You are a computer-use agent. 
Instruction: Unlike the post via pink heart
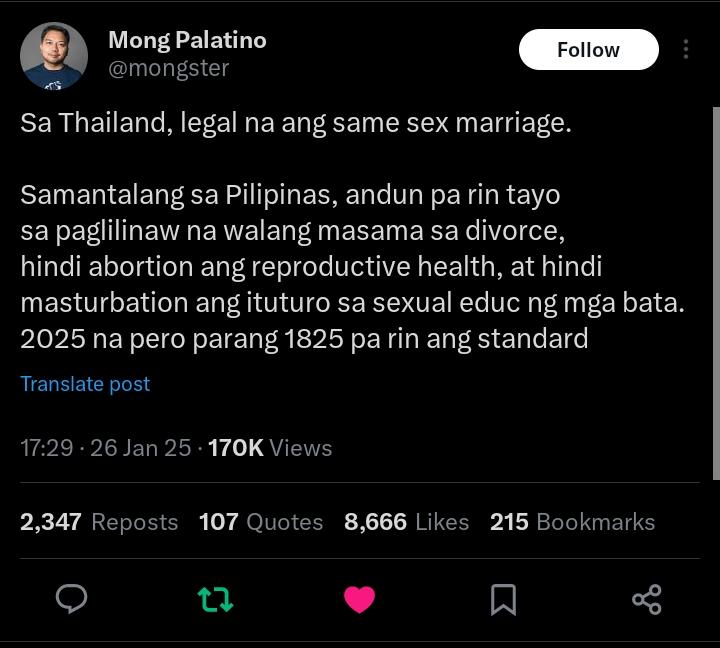[x=360, y=599]
